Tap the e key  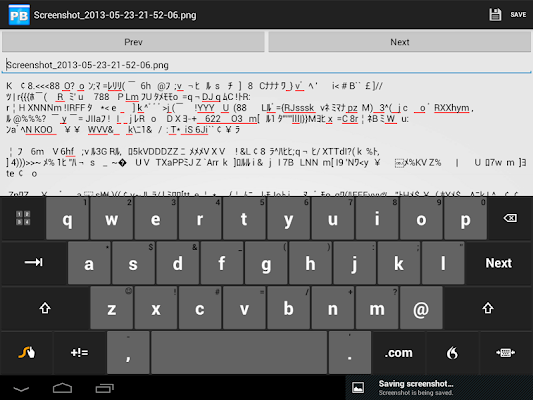(156, 219)
